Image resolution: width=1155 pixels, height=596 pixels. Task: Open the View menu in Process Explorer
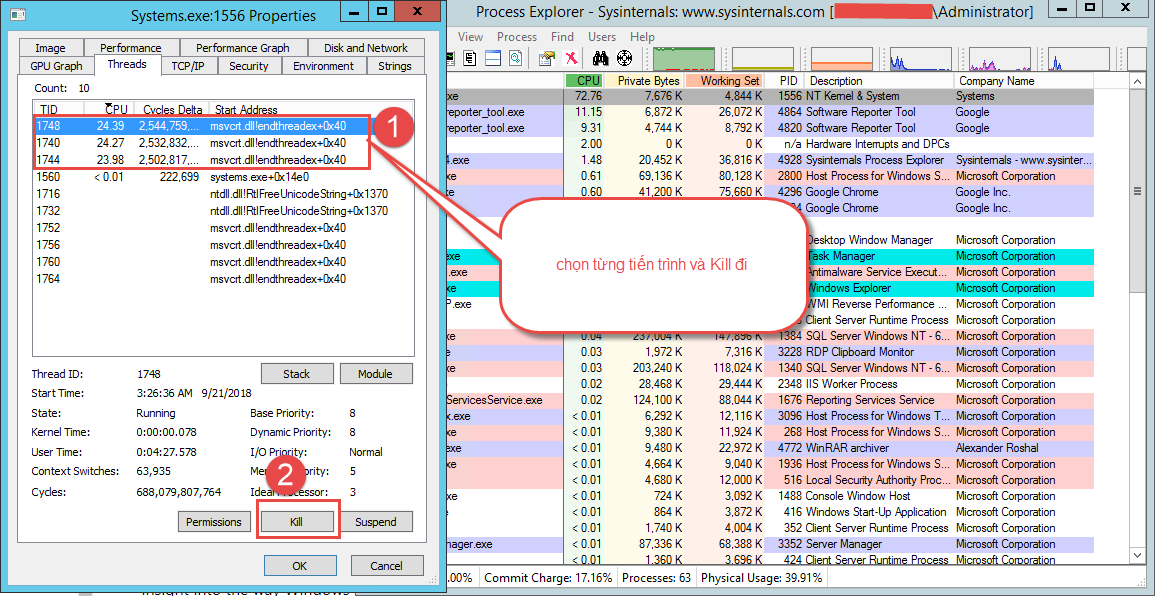(x=470, y=37)
